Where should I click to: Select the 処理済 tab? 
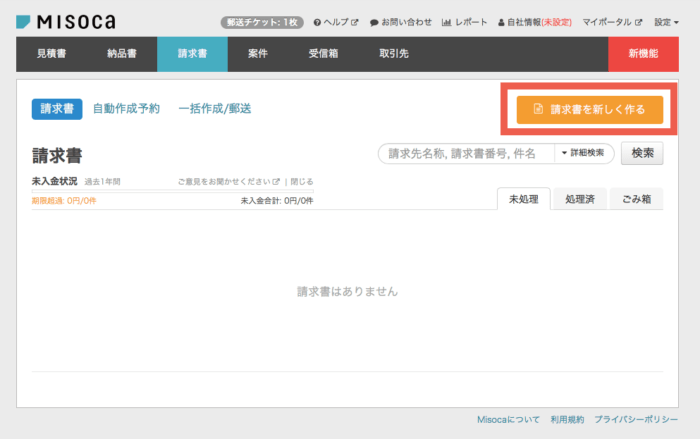(x=579, y=199)
